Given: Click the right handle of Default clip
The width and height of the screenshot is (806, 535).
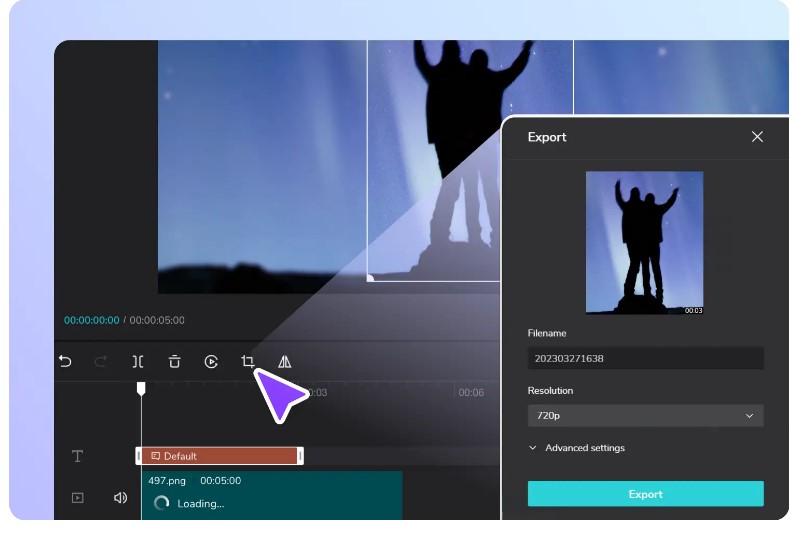Looking at the screenshot, I should point(301,456).
